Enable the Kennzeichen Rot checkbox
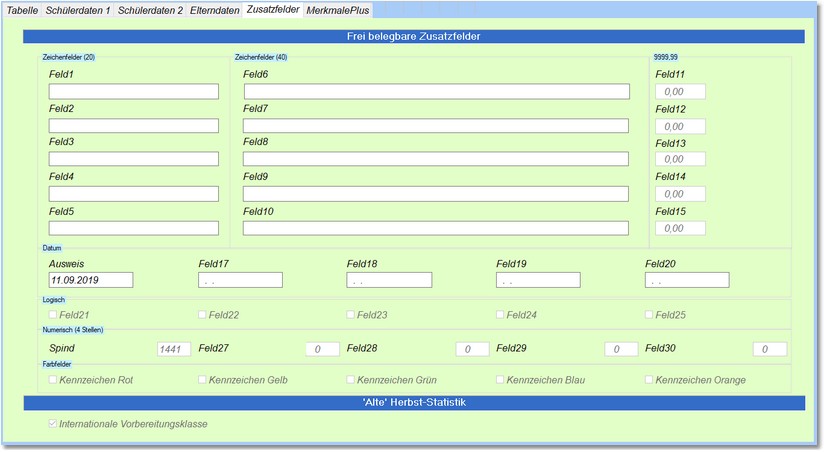Viewport: 824px width, 452px height. [54, 380]
